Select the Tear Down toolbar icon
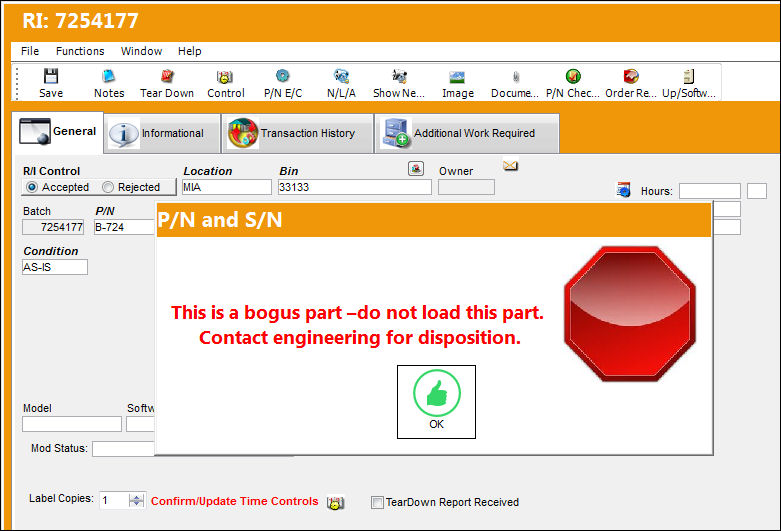Image resolution: width=781 pixels, height=531 pixels. pyautogui.click(x=167, y=76)
